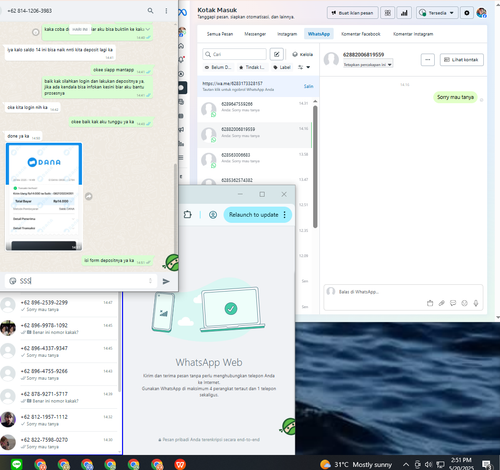Attach a file with paperclip icon
Viewport: 500px width, 470px height.
click(x=441, y=303)
